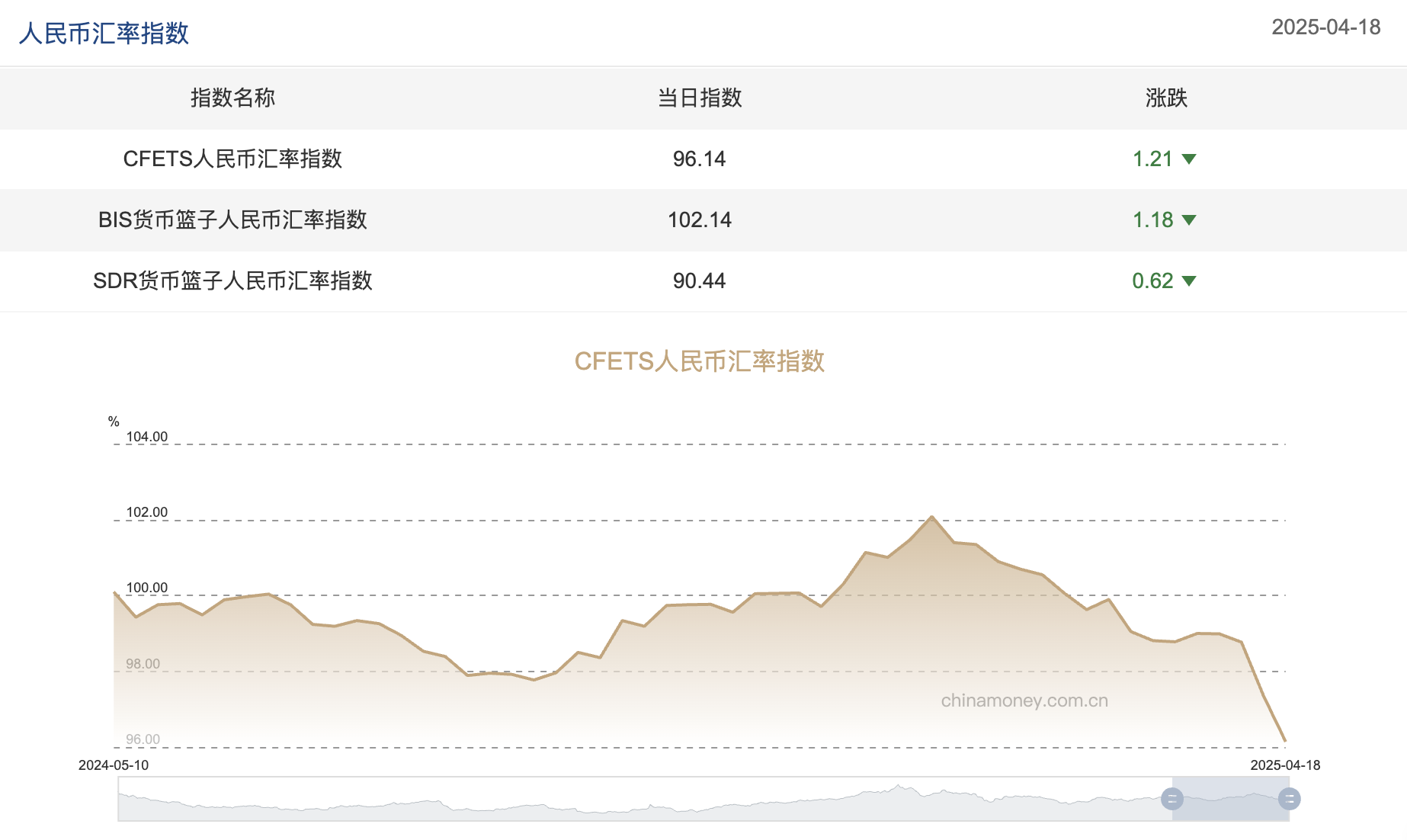Click the 指数名称 column header
Screen dimensions: 1407x840
[x=232, y=98]
